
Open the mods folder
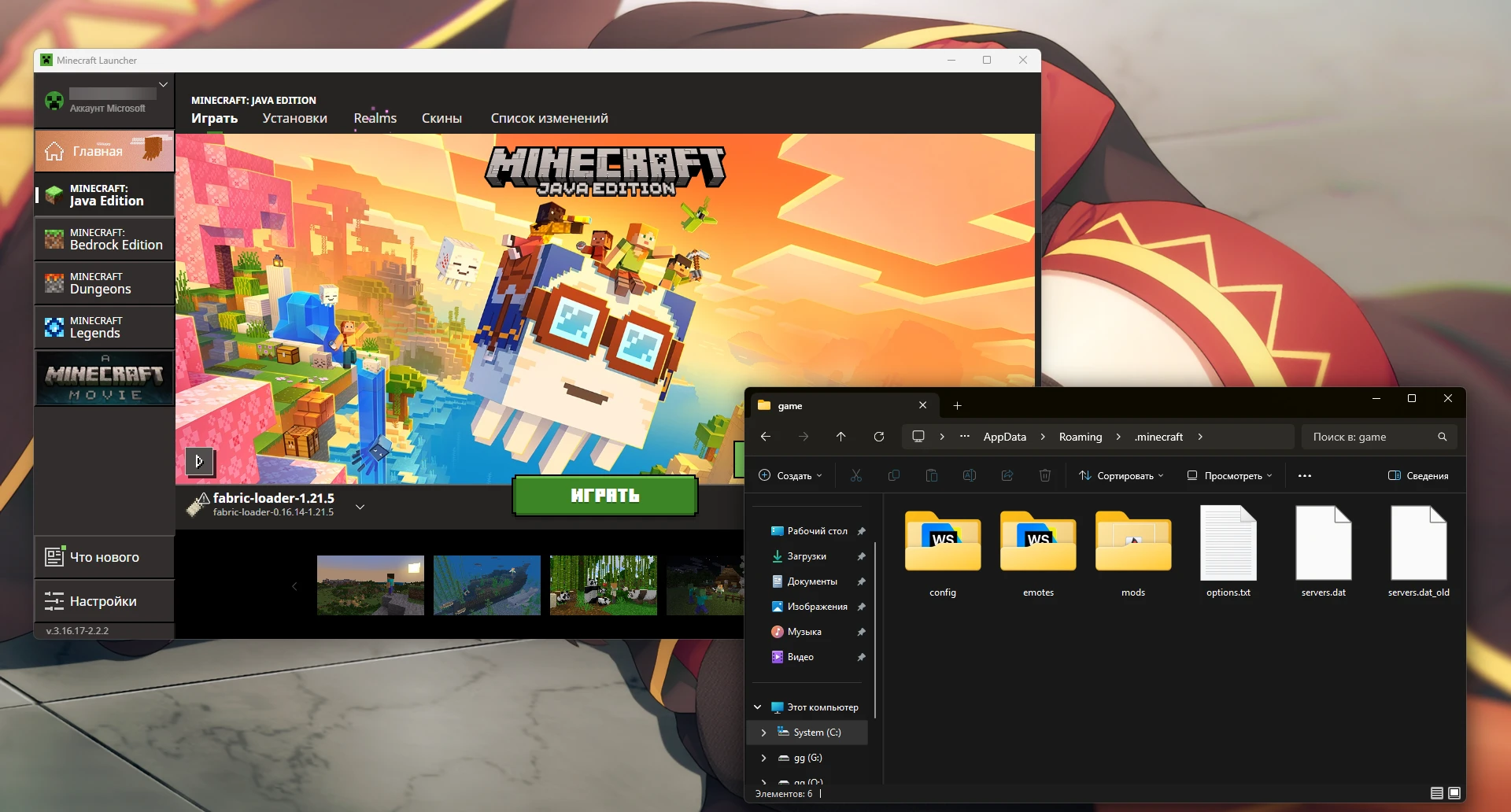pos(1132,551)
